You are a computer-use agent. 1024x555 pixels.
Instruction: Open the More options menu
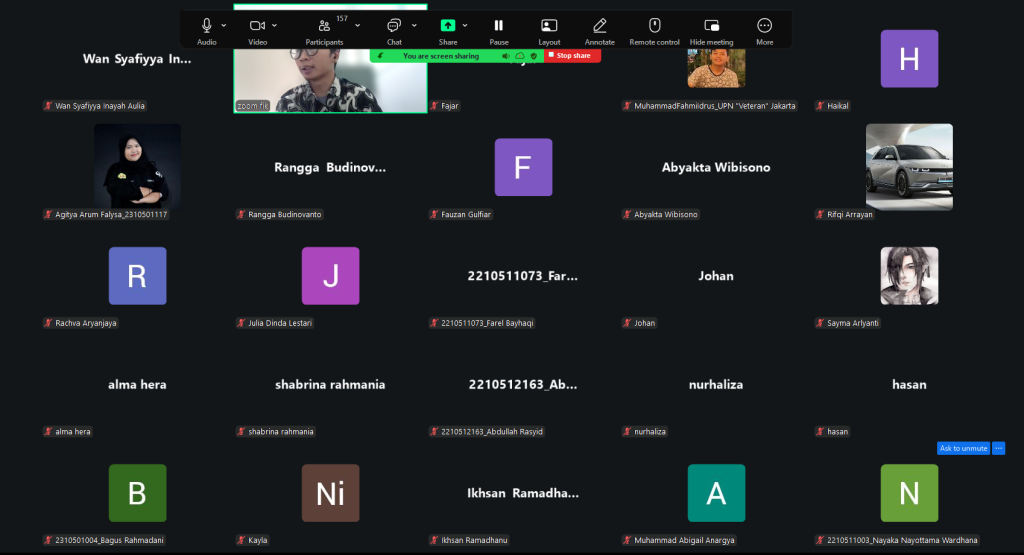tap(765, 26)
